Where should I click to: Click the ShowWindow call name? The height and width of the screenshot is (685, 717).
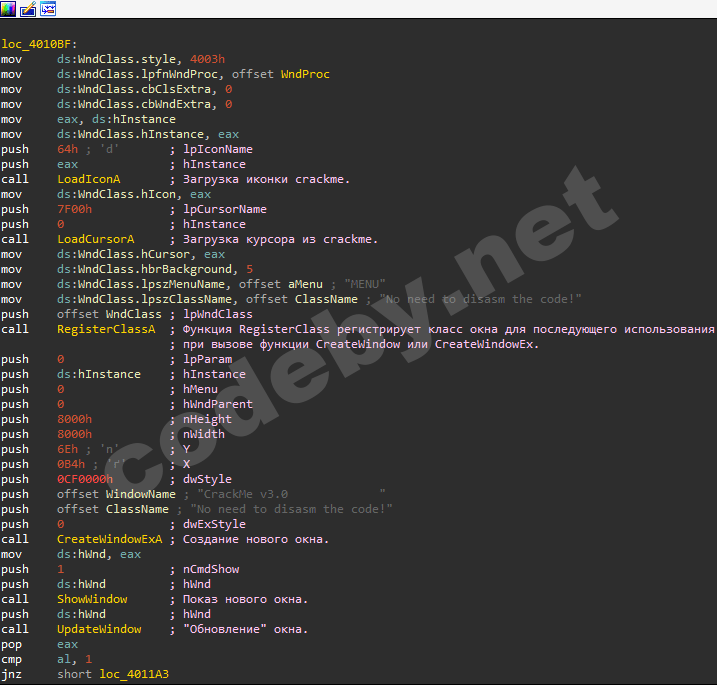[92, 599]
